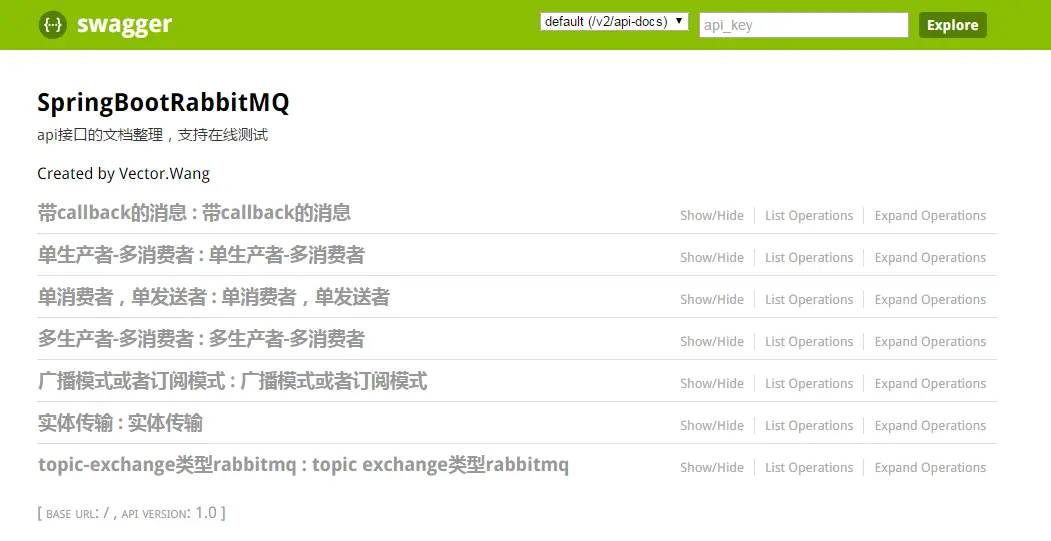Image resolution: width=1051 pixels, height=541 pixels.
Task: Expand Operations for topic-exchange类型rabbitmq
Action: click(x=930, y=468)
